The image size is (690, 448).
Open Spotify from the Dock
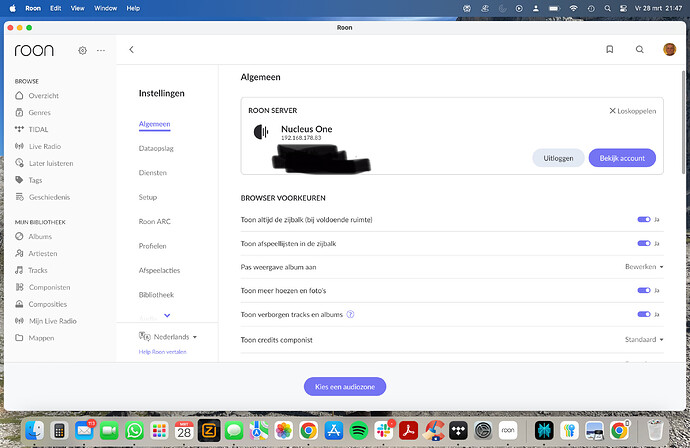(359, 430)
